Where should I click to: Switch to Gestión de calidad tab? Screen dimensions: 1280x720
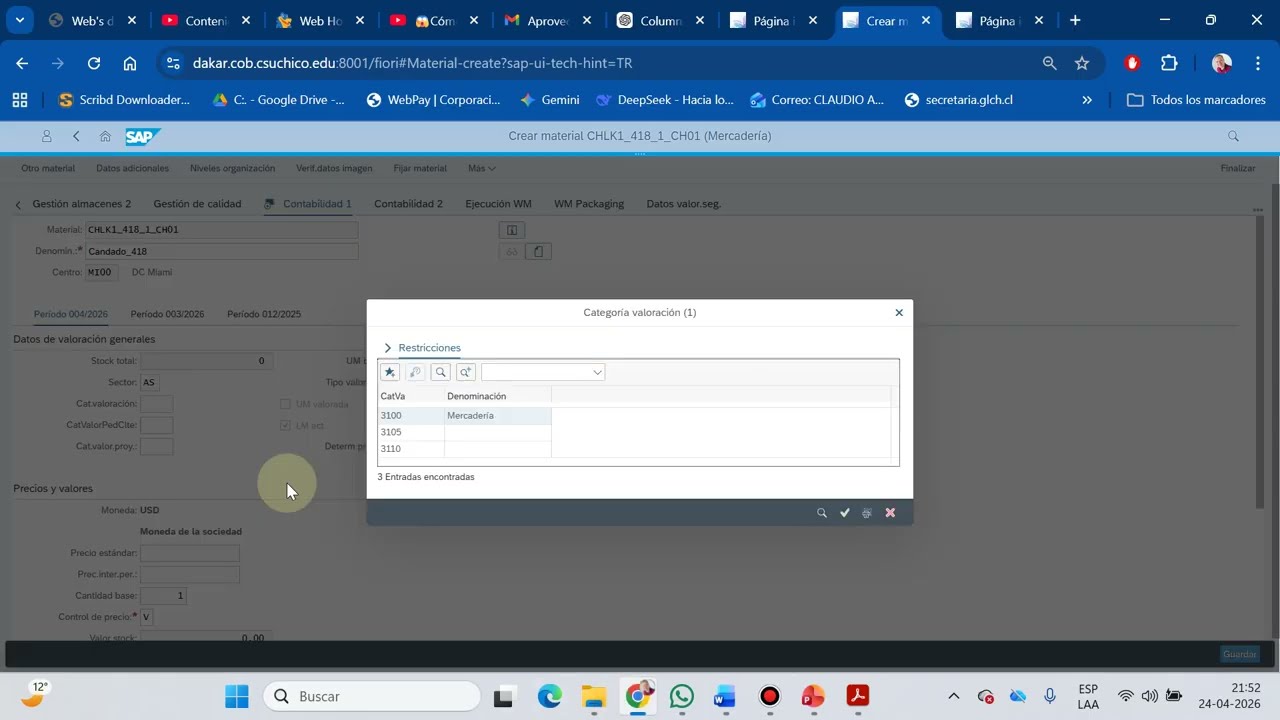[197, 204]
